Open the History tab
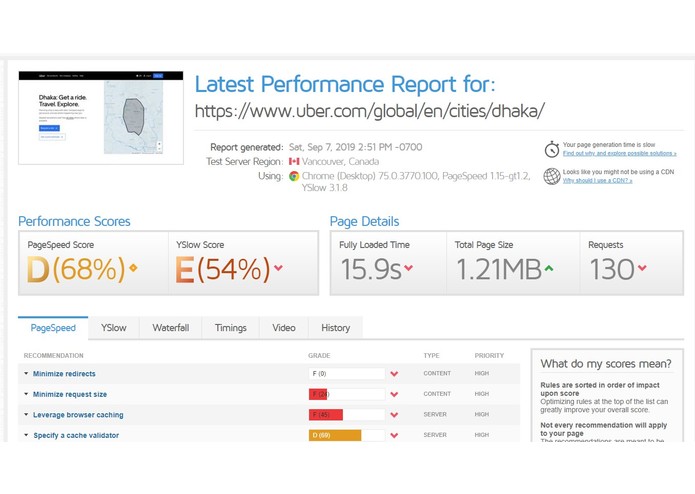Image resolution: width=695 pixels, height=494 pixels. (336, 328)
